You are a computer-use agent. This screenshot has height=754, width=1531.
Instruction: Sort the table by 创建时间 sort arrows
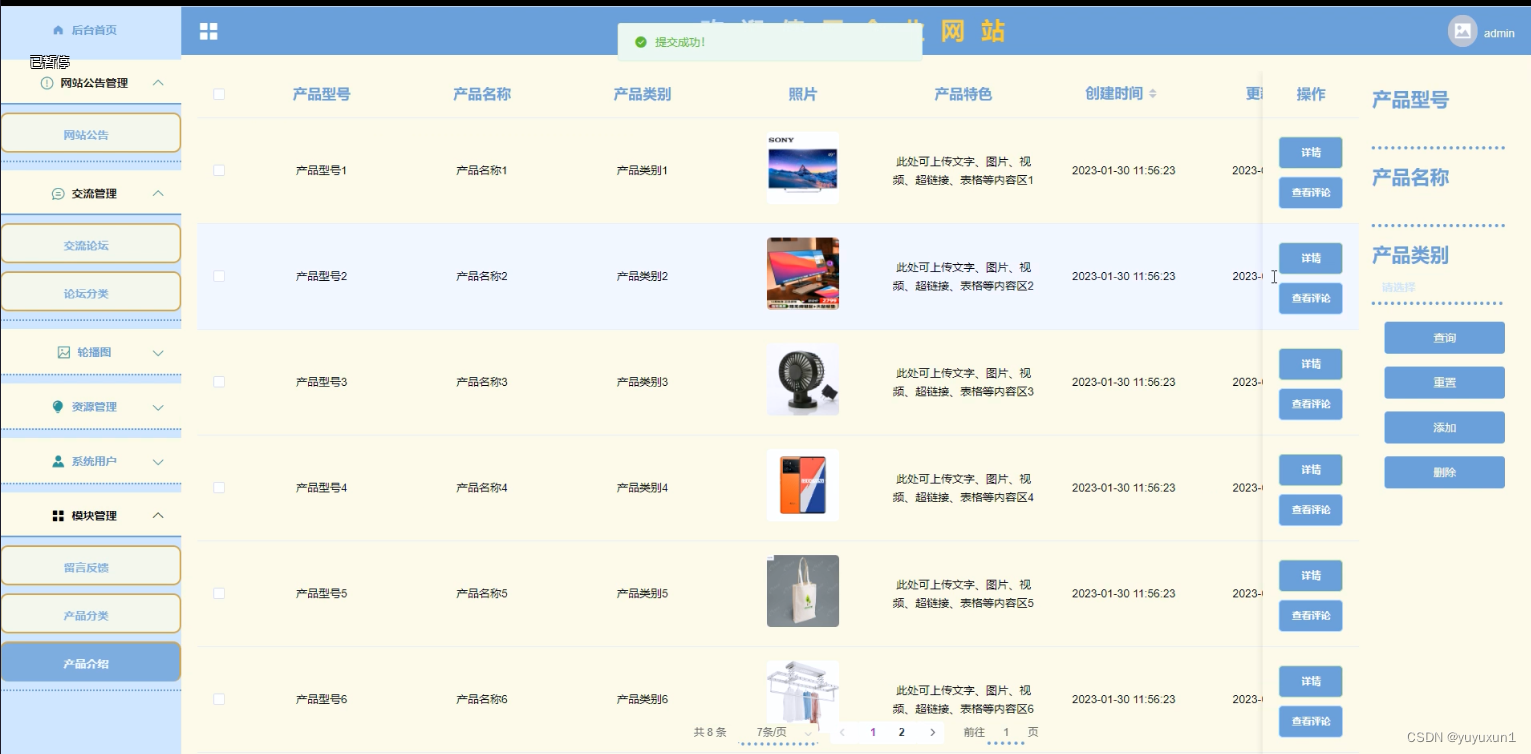(x=1153, y=94)
